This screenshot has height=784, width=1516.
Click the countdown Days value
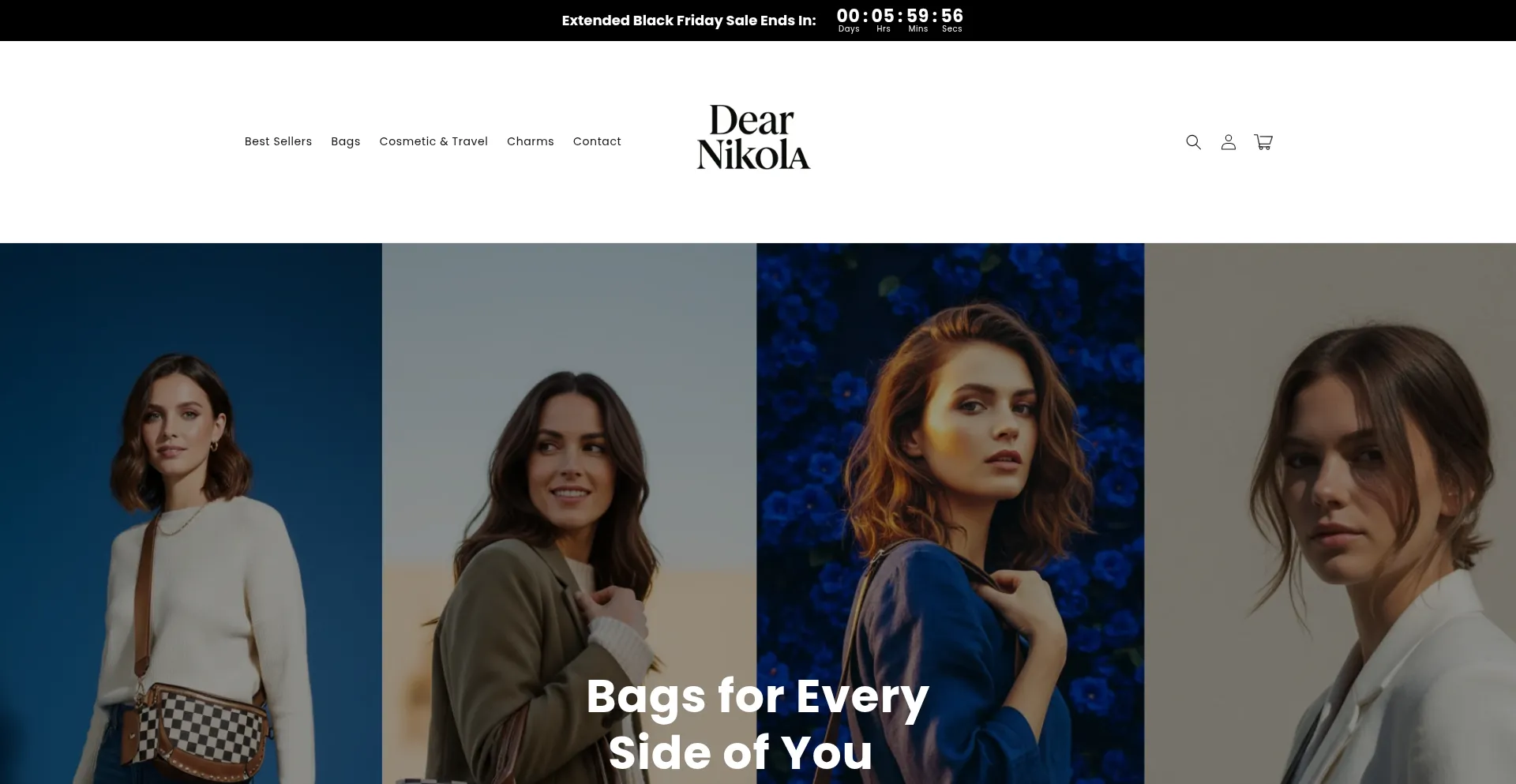(848, 16)
